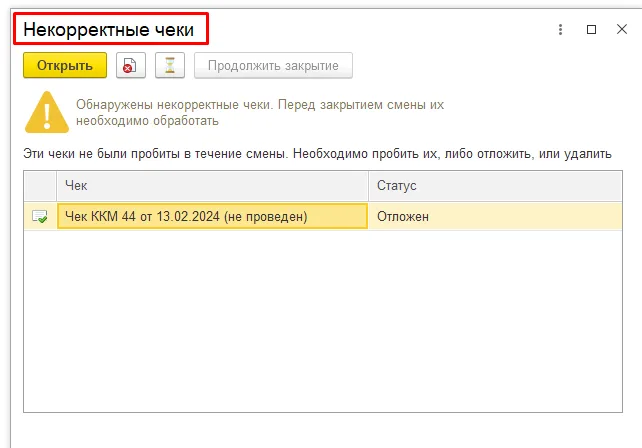Maximize the Некорректные чеки window
The image size is (642, 448).
[x=591, y=29]
